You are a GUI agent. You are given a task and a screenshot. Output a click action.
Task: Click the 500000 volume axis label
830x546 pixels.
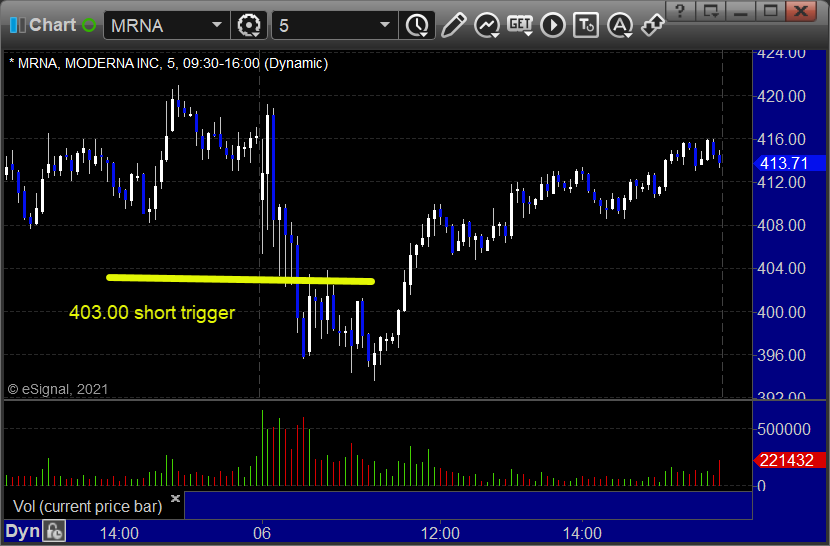pyautogui.click(x=783, y=429)
